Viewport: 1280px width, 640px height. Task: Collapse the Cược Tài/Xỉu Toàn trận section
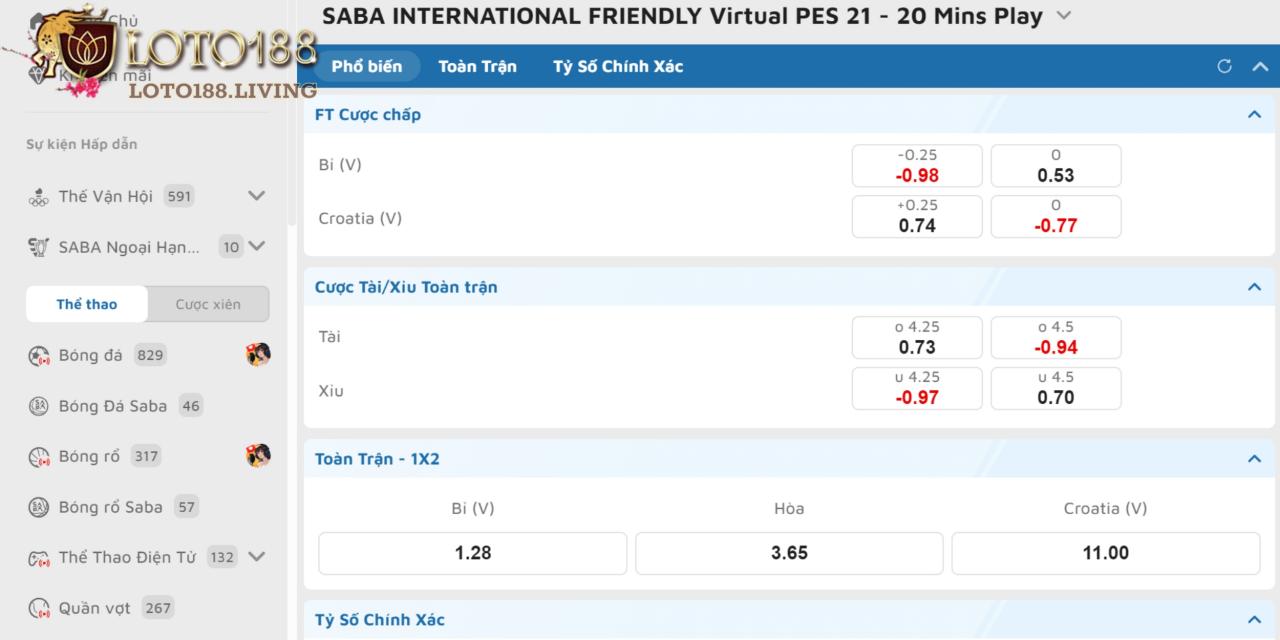click(x=1254, y=287)
